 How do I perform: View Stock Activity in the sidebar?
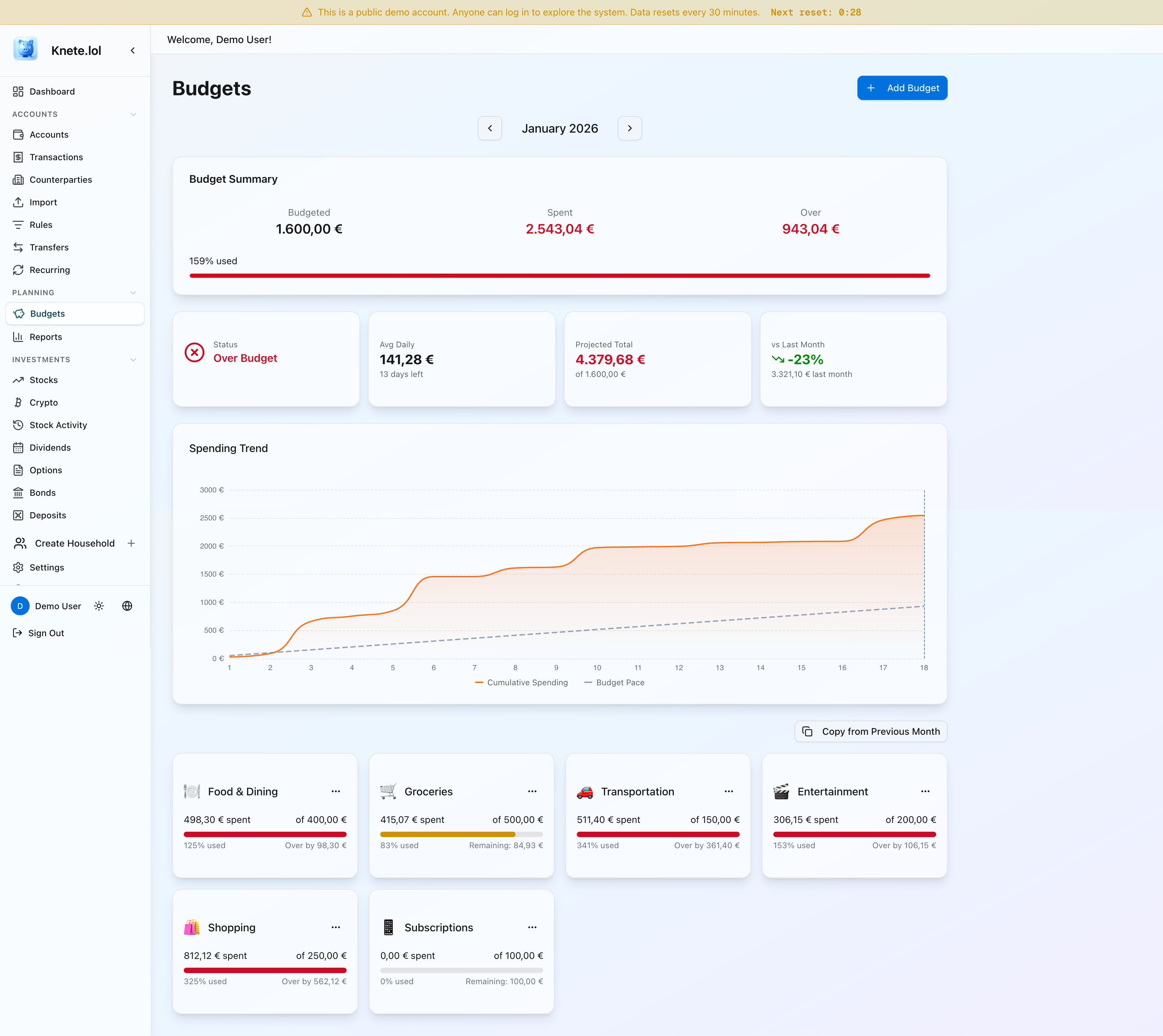pyautogui.click(x=58, y=425)
